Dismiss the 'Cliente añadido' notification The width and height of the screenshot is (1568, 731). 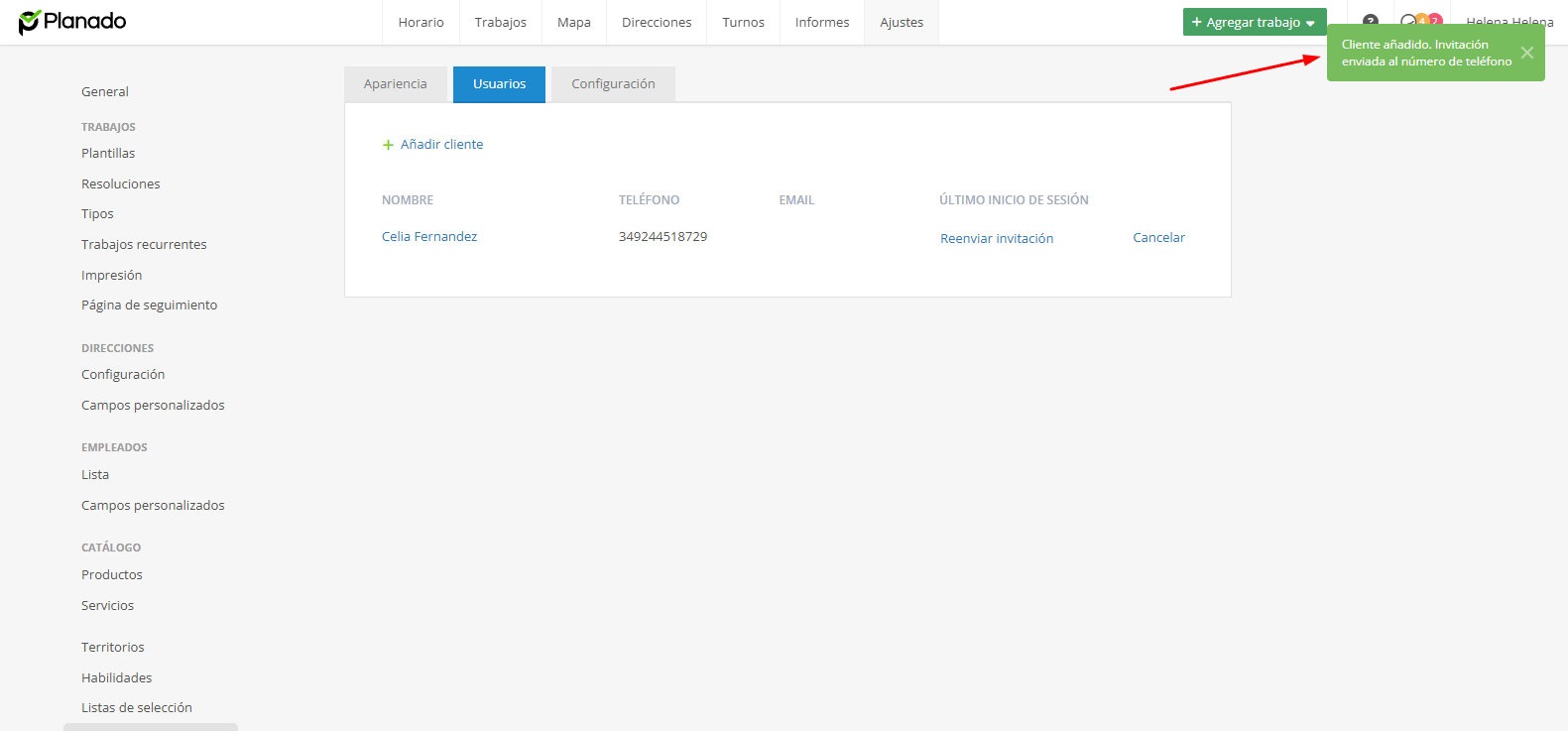pos(1526,53)
